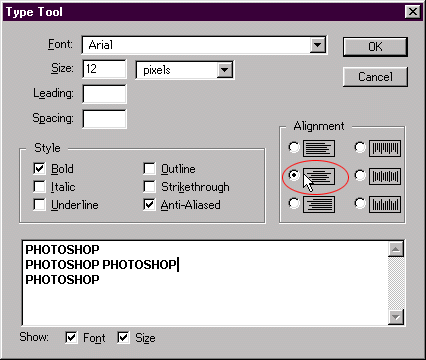Choose vertical top alignment icon
426x360 pixels.
pyautogui.click(x=385, y=148)
